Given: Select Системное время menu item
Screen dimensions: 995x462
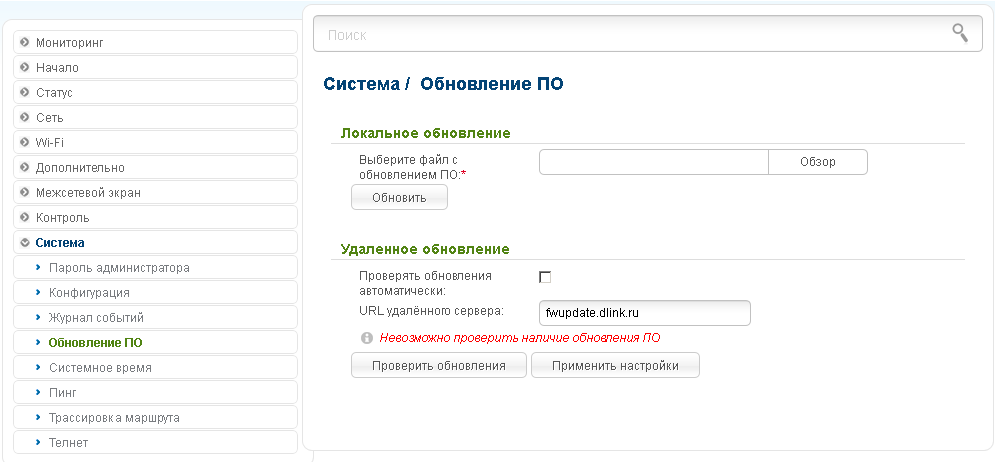Looking at the screenshot, I should (x=100, y=368).
